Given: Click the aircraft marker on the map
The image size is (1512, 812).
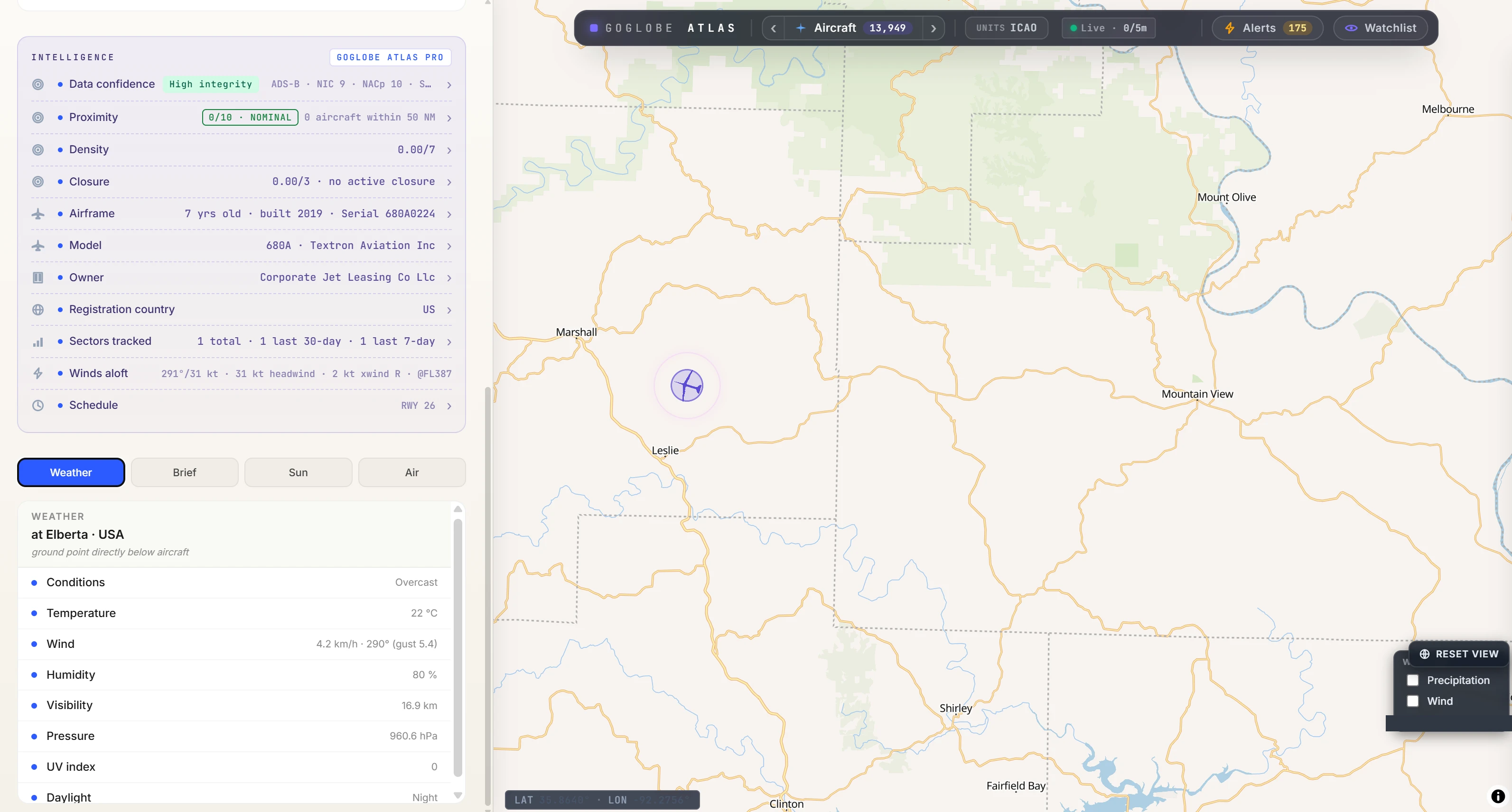Looking at the screenshot, I should (687, 386).
